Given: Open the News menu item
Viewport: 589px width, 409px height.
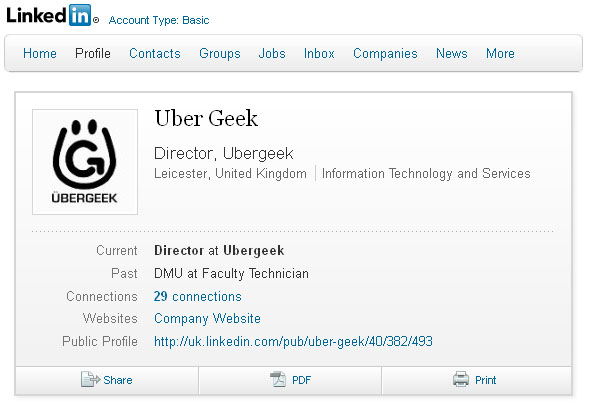Looking at the screenshot, I should [452, 53].
